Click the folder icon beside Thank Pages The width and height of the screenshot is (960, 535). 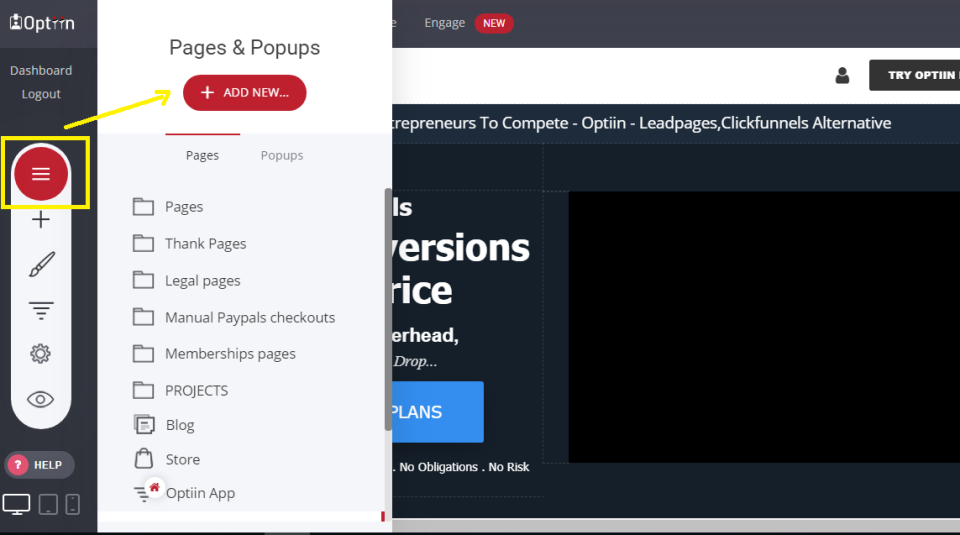coord(143,244)
